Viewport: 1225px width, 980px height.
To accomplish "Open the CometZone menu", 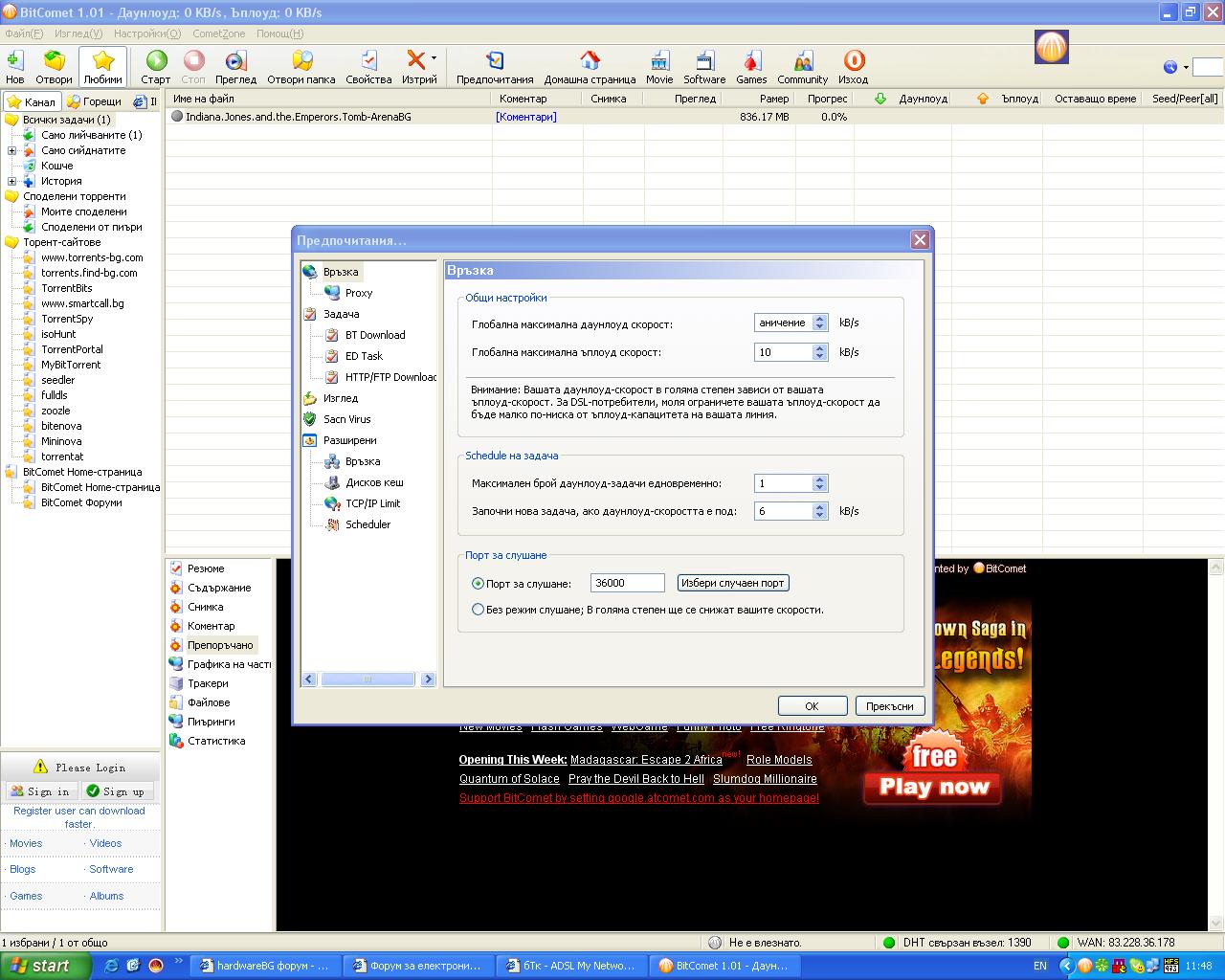I will (218, 33).
